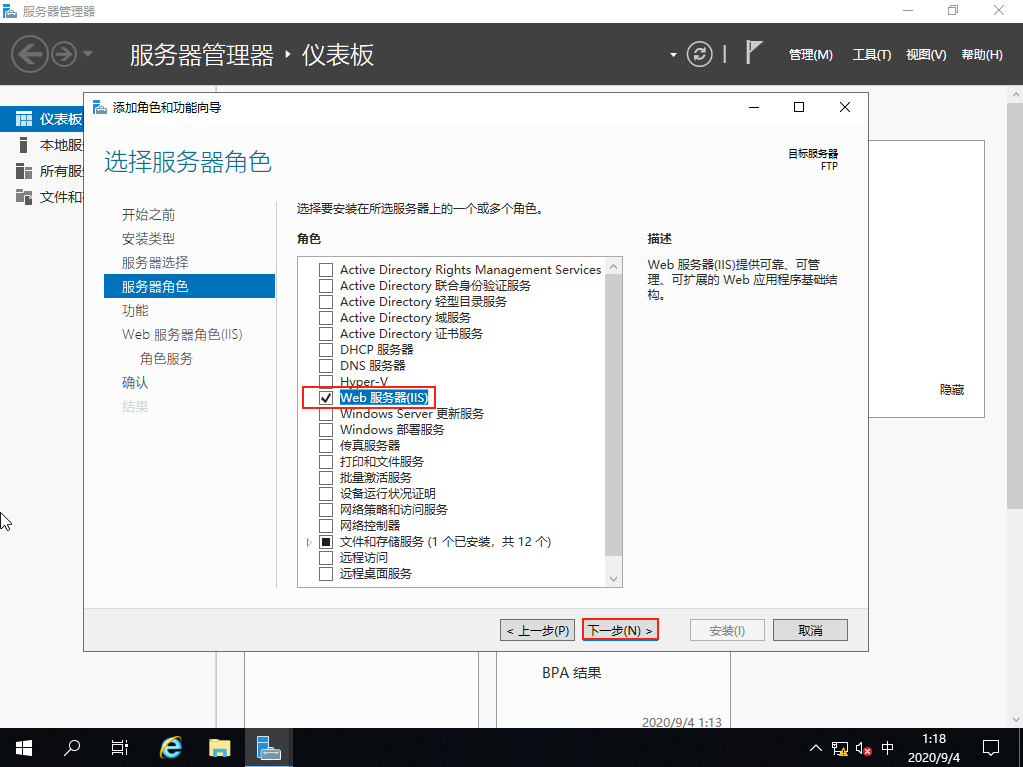Screen dimensions: 1023x767
Task: Check 网络控制器 role
Action: (x=326, y=526)
